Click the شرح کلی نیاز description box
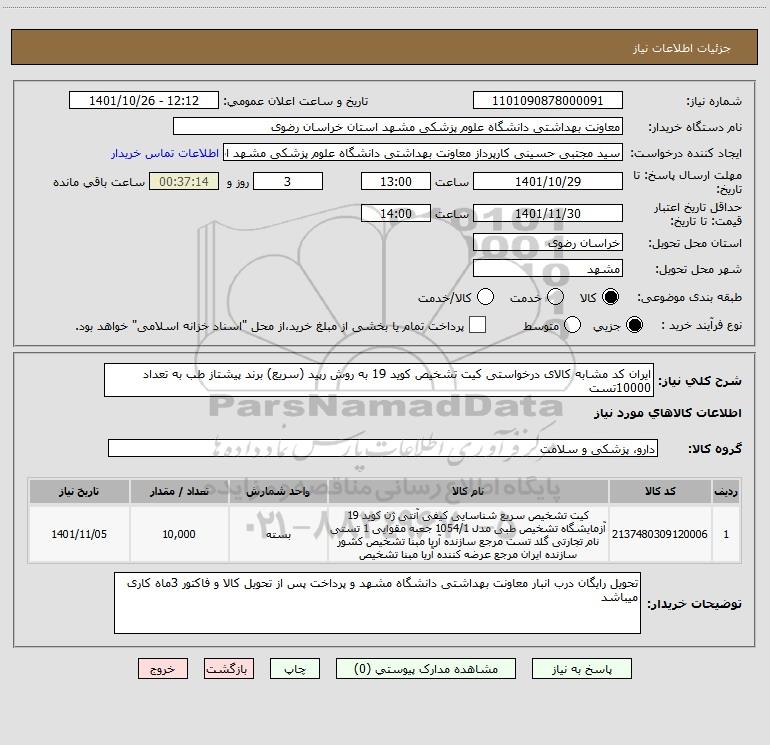This screenshot has width=770, height=745. point(379,380)
